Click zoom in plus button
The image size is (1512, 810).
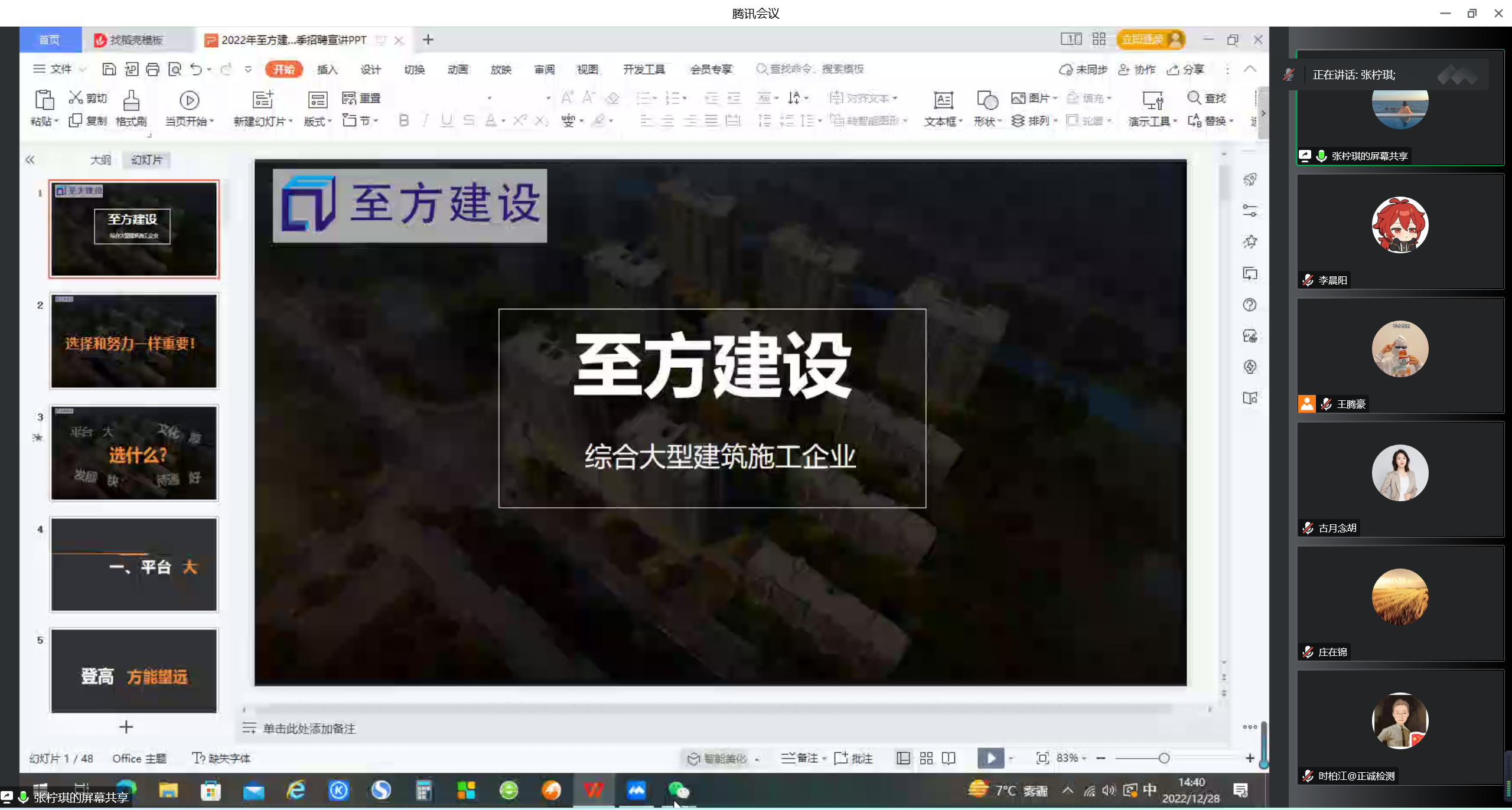(x=1250, y=758)
